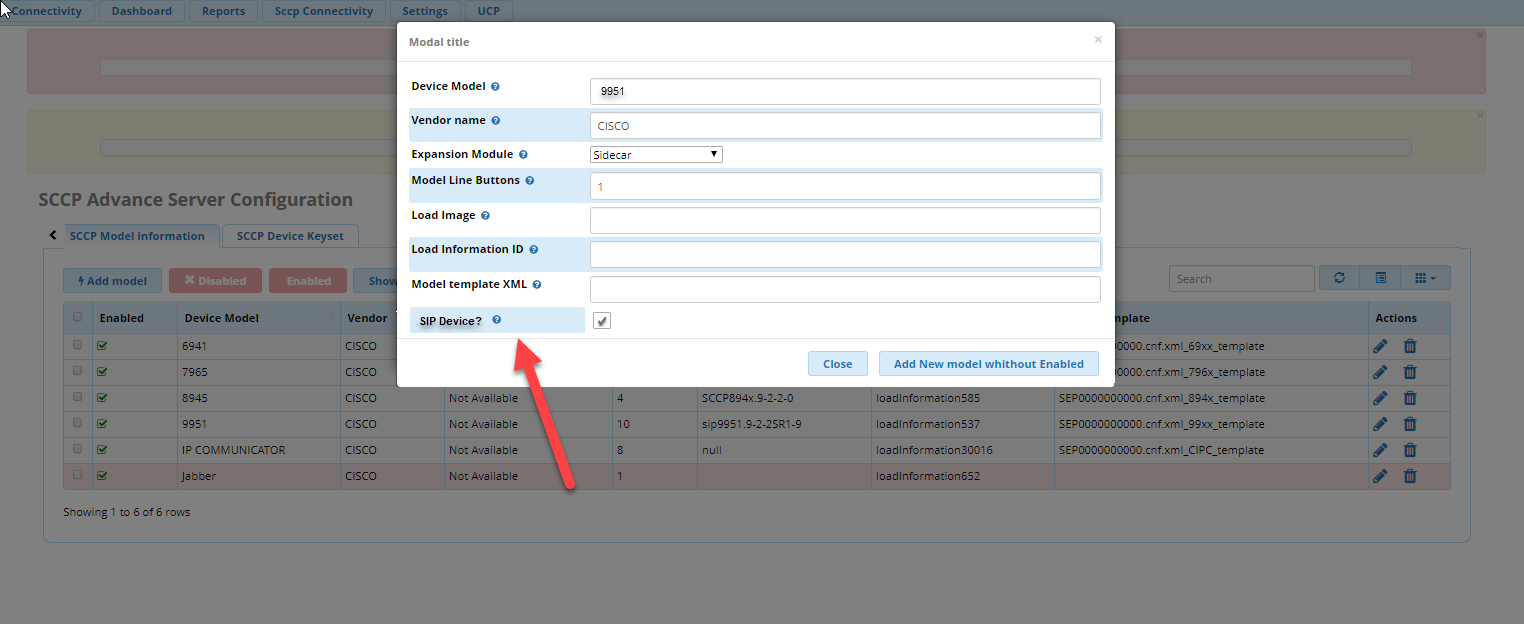Image resolution: width=1524 pixels, height=624 pixels.
Task: Click the help icon beside Load Information ID
Action: click(x=533, y=250)
